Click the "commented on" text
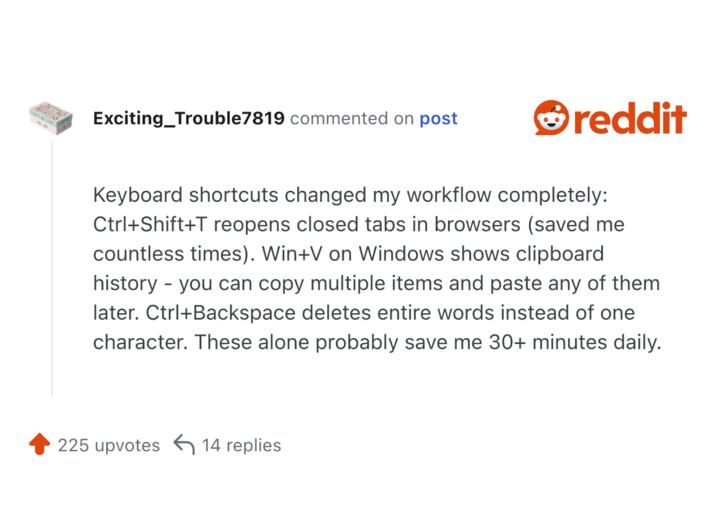Image resolution: width=716 pixels, height=529 pixels. [352, 118]
